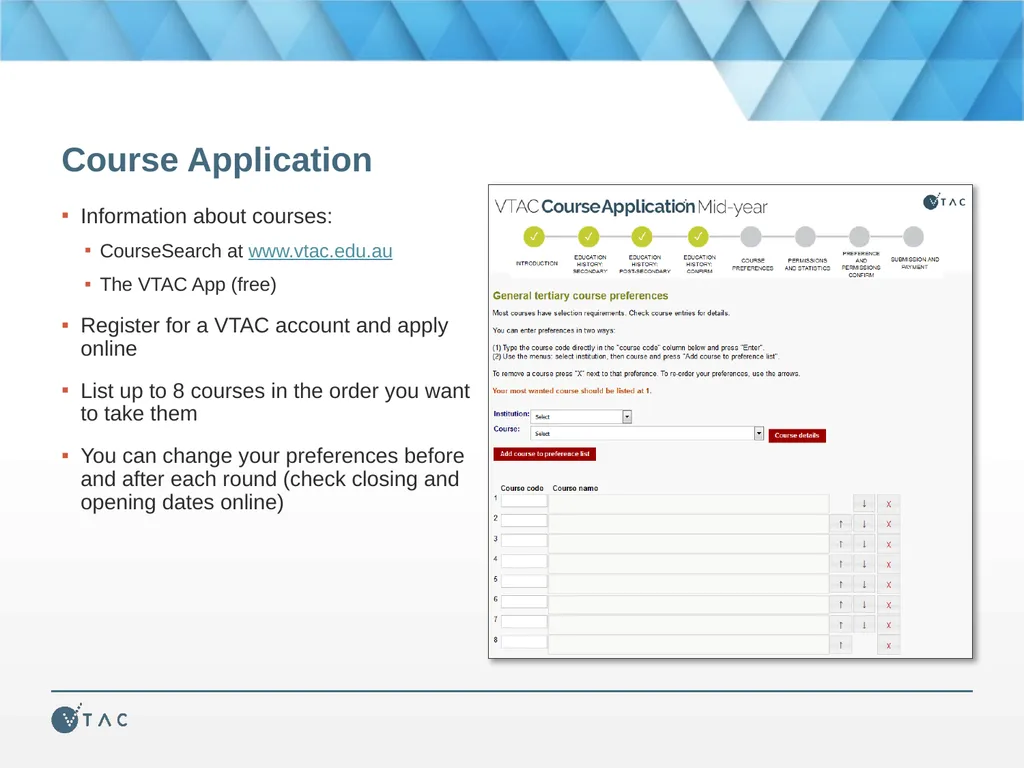1024x768 pixels.
Task: Remove preference 3 with the X
Action: coord(888,544)
